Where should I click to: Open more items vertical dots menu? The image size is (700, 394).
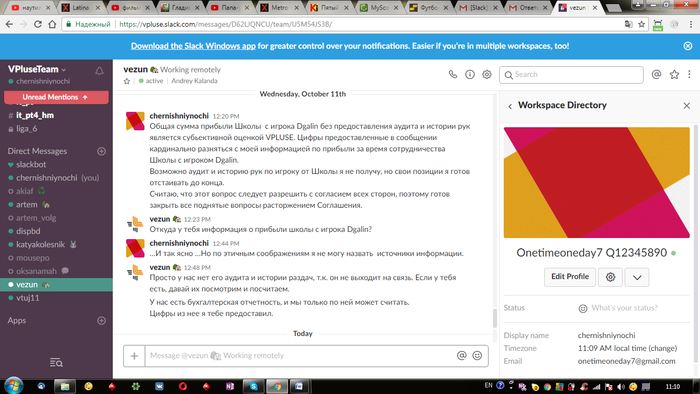point(689,75)
